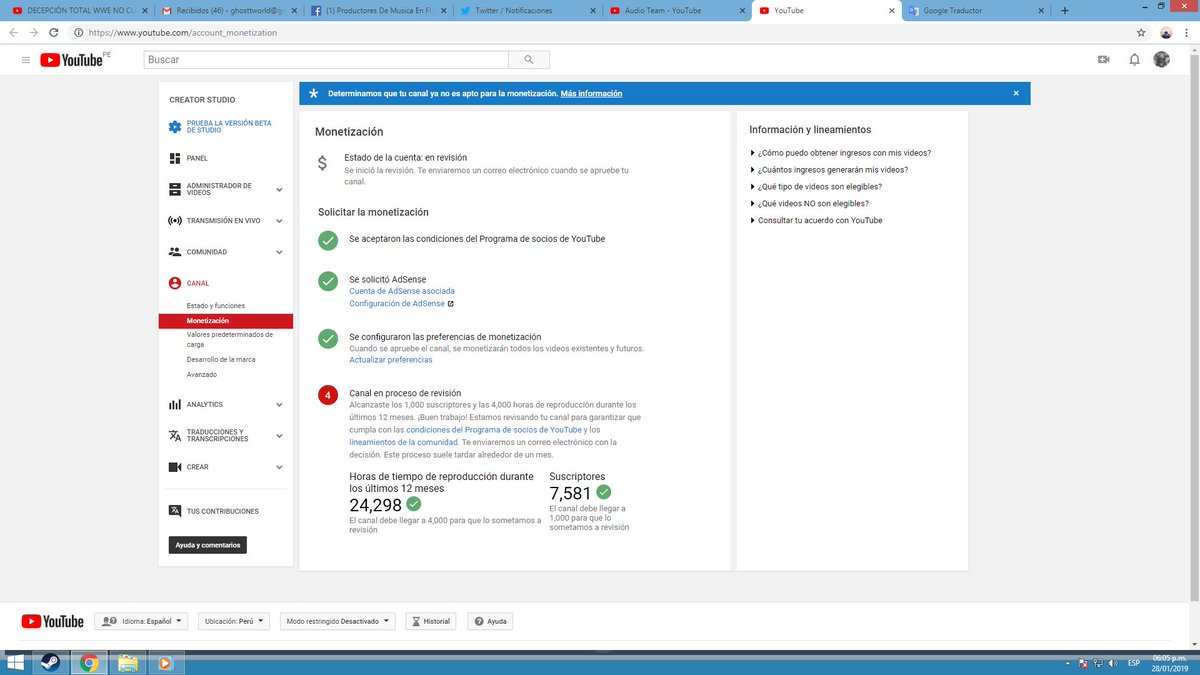Expand "¿Cuántos ingresos generarán mis videos?"
Screen dimensions: 1200x675
tap(829, 170)
